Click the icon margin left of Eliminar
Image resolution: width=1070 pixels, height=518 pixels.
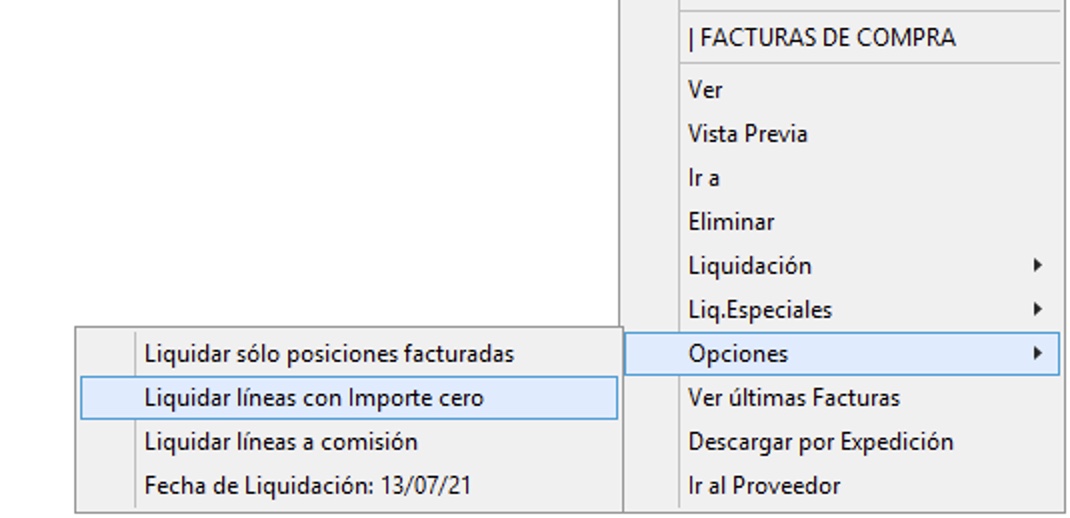point(652,222)
